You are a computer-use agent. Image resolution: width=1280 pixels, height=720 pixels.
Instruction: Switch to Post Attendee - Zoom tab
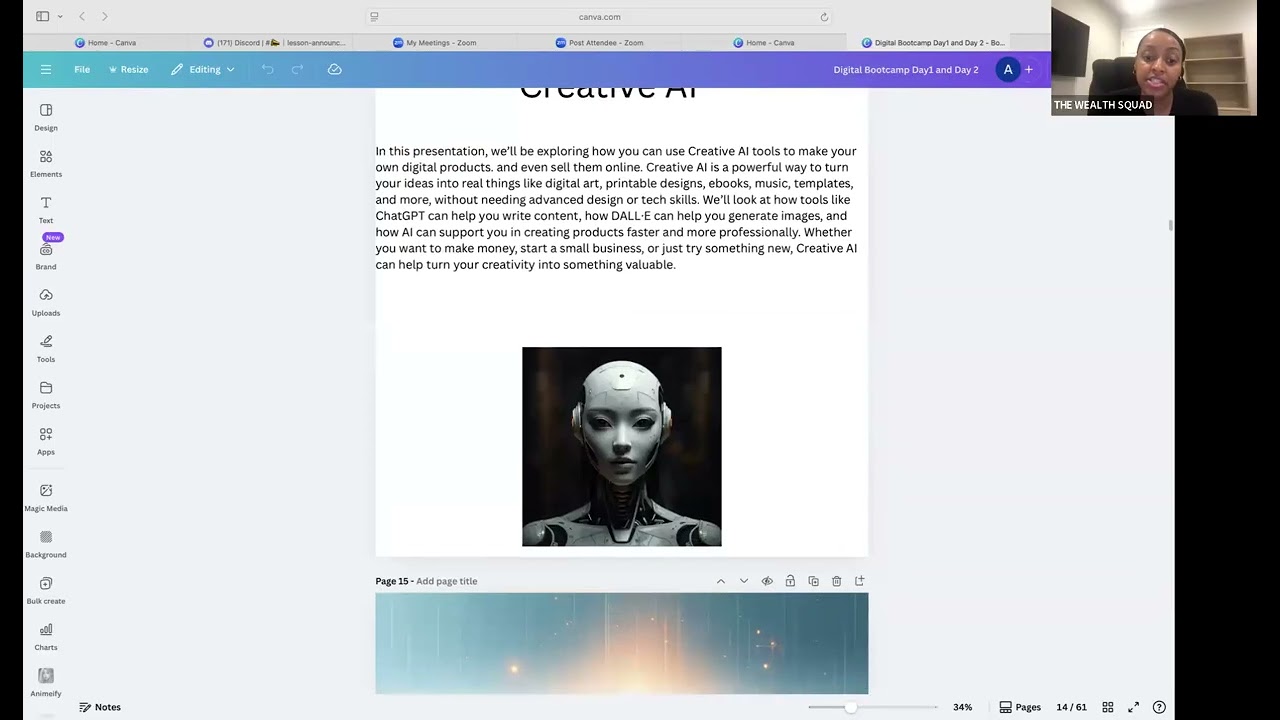[600, 43]
